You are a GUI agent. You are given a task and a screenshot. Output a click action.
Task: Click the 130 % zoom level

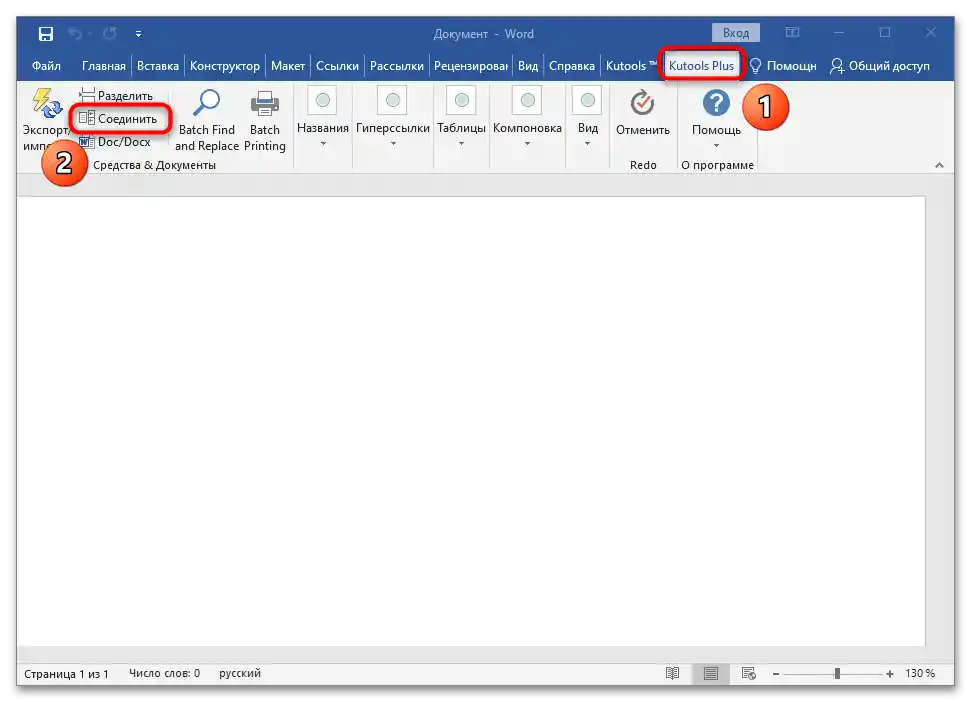coord(920,673)
